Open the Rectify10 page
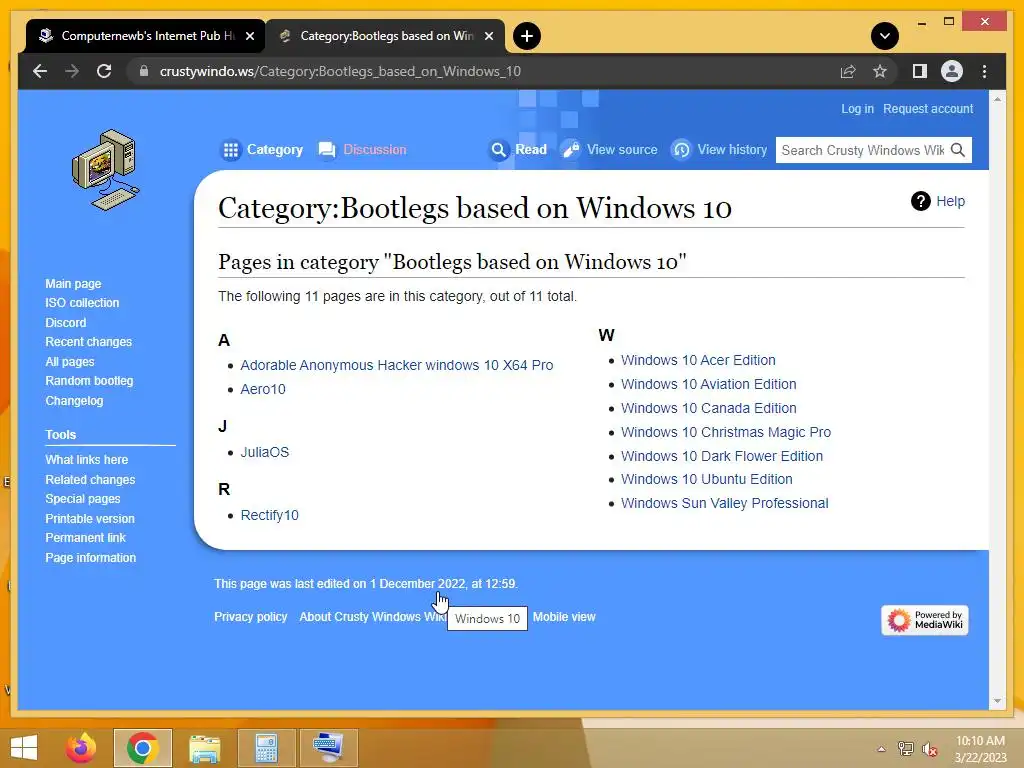Viewport: 1024px width, 768px height. pyautogui.click(x=269, y=515)
